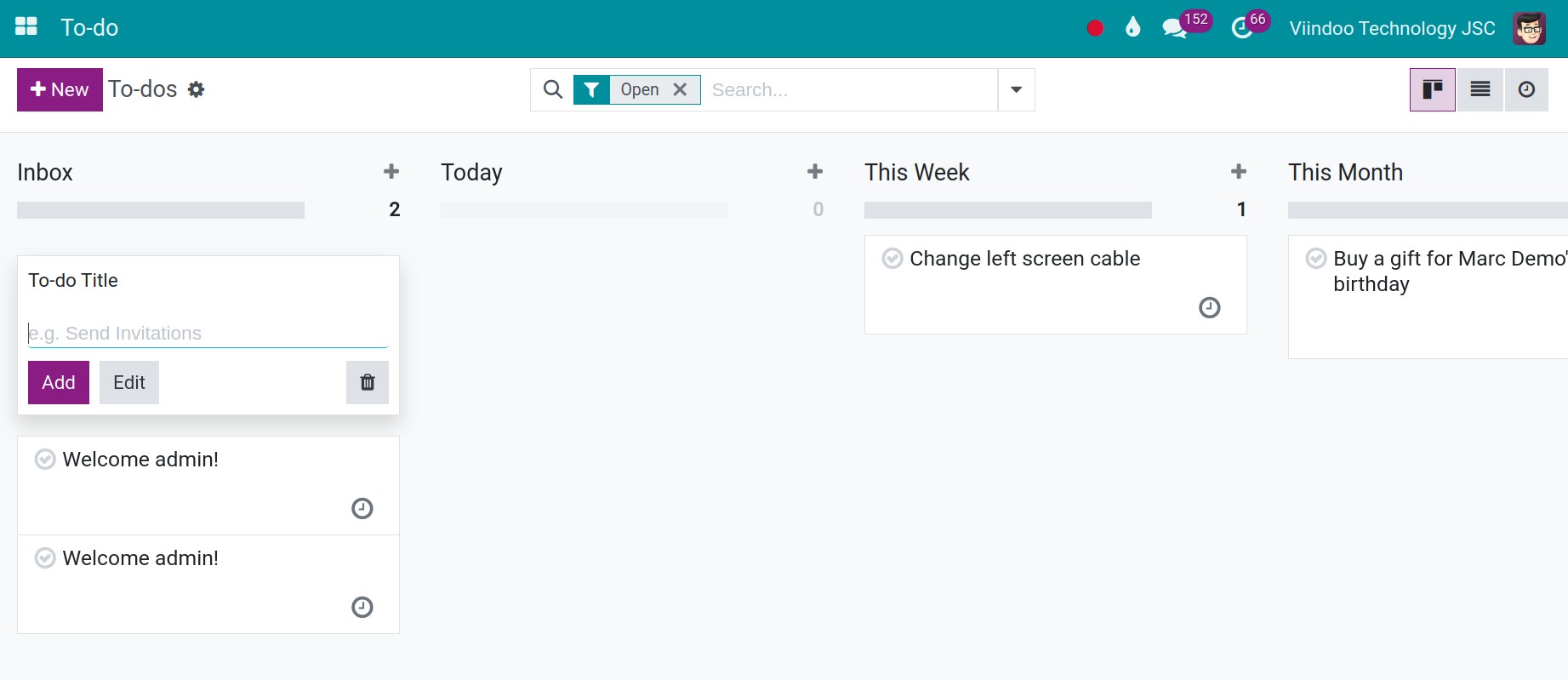Open the first Welcome admin! to-do
Screen dimensions: 1568x680
208,485
